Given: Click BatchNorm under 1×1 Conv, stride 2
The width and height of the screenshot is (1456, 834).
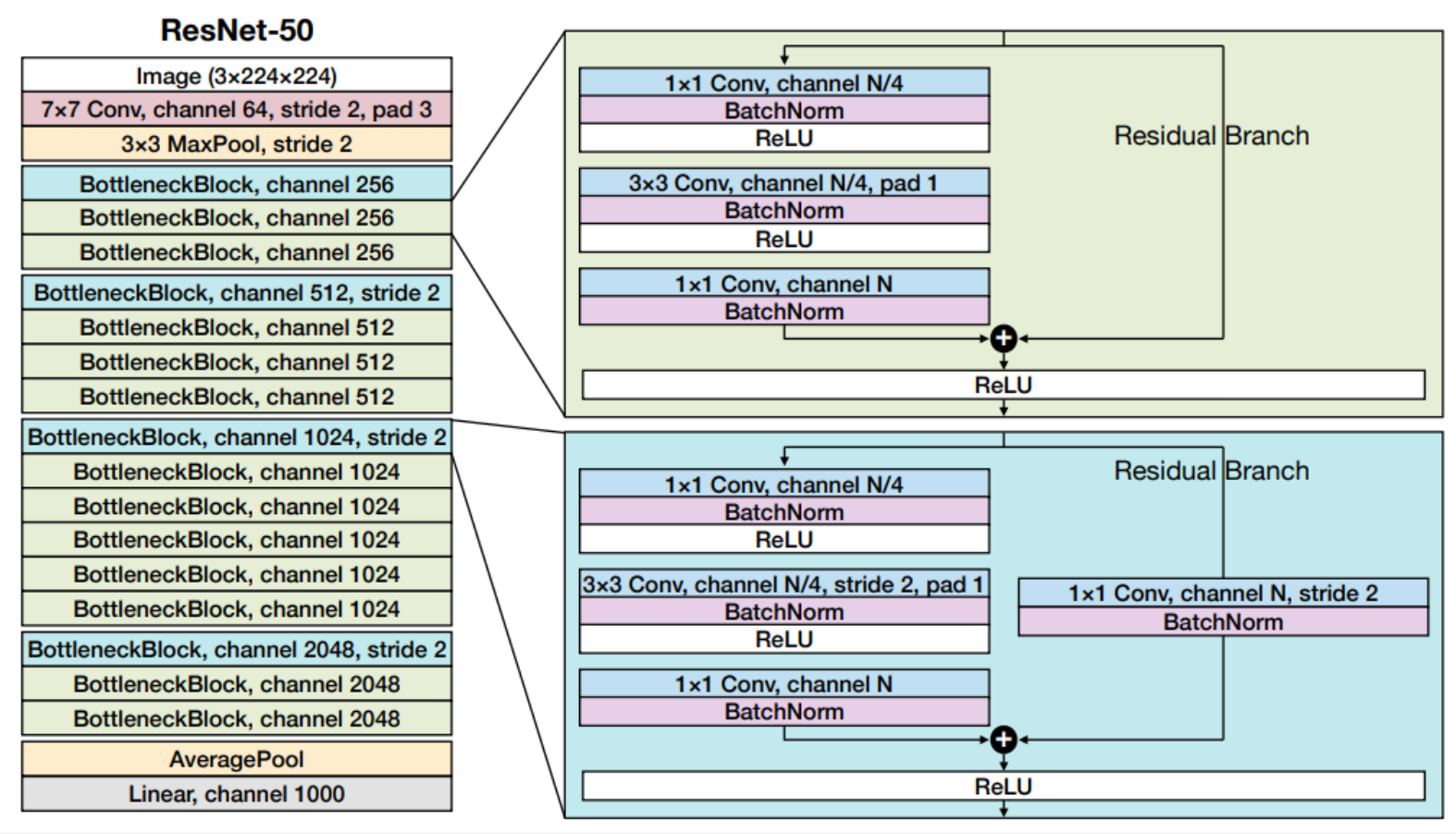Looking at the screenshot, I should (1223, 621).
